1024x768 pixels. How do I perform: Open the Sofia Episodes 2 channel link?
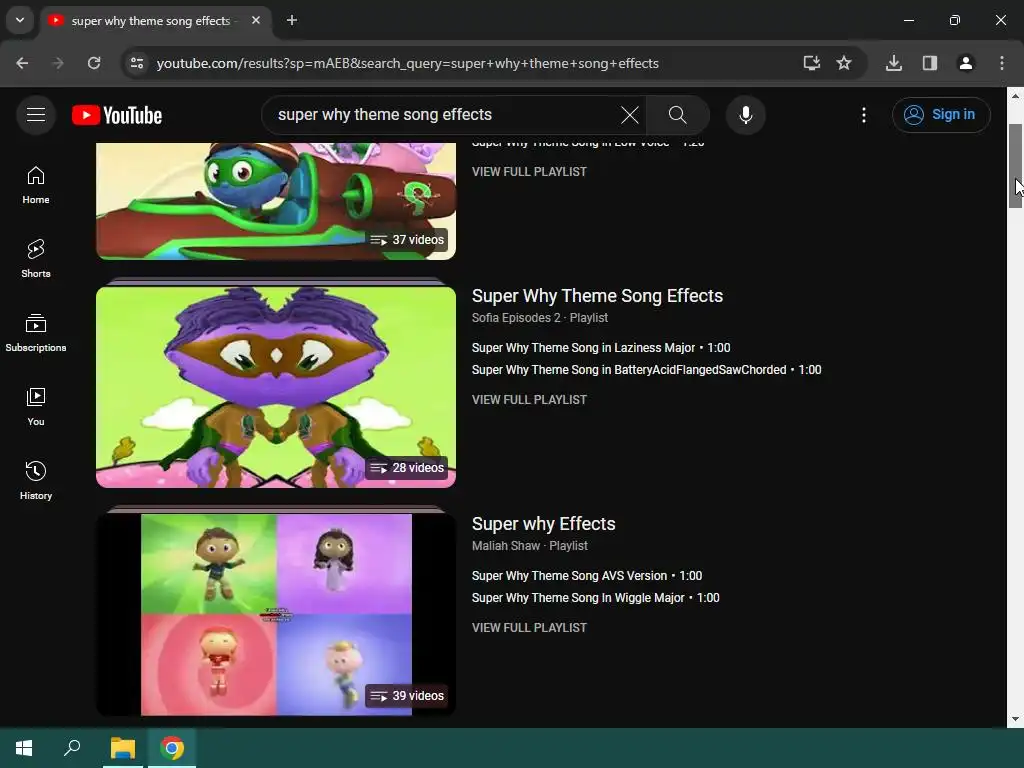(516, 317)
